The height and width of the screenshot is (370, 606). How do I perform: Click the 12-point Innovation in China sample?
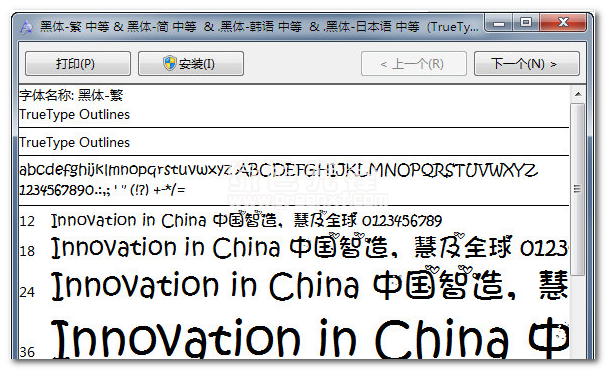(x=246, y=220)
